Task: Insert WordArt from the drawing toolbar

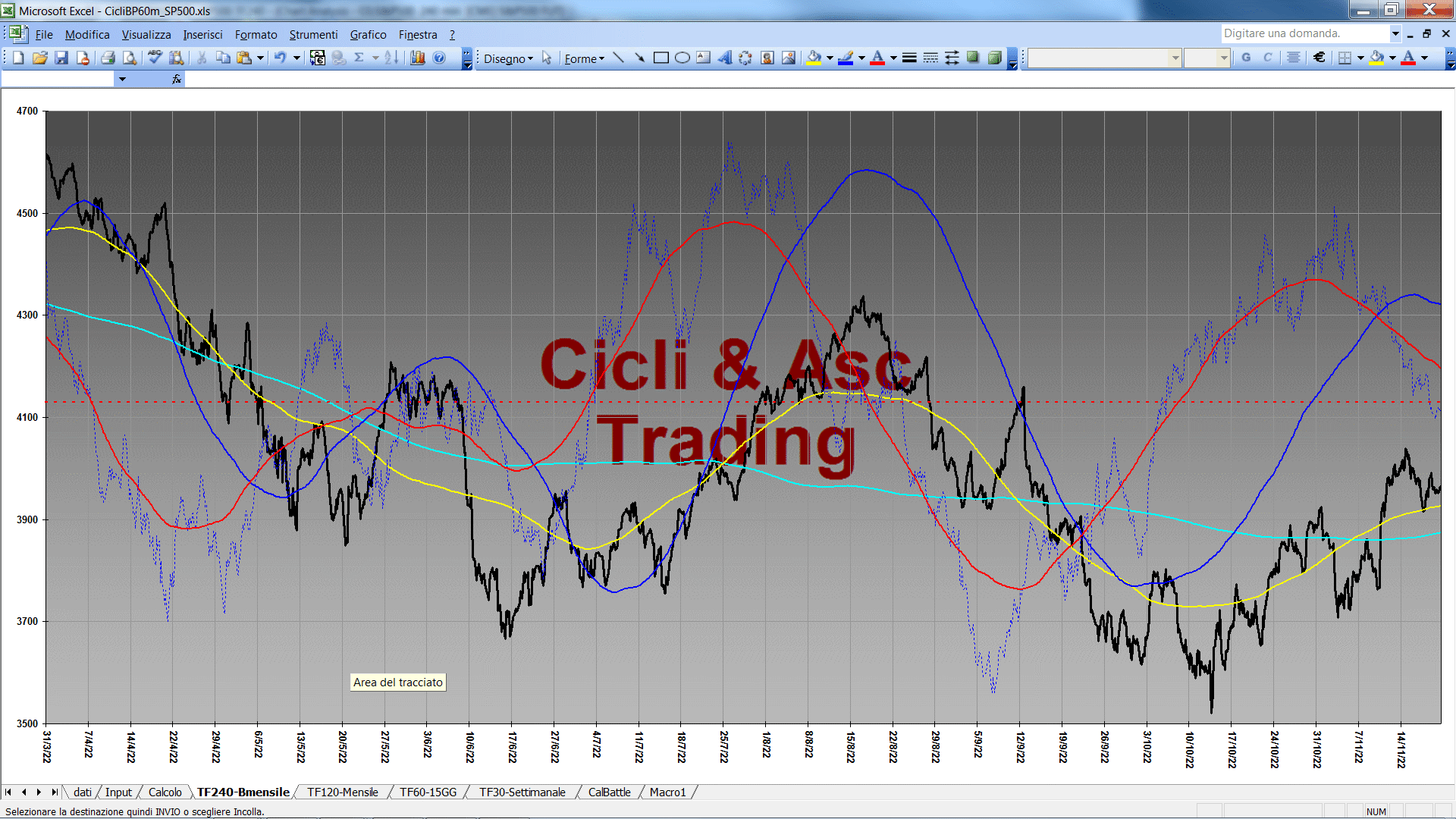Action: [x=725, y=58]
